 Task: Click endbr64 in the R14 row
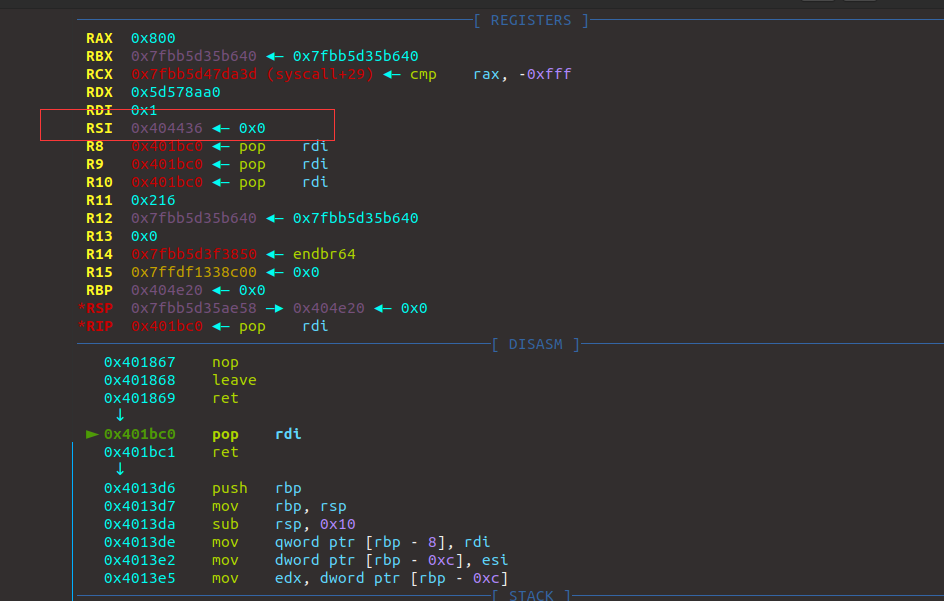[x=324, y=254]
